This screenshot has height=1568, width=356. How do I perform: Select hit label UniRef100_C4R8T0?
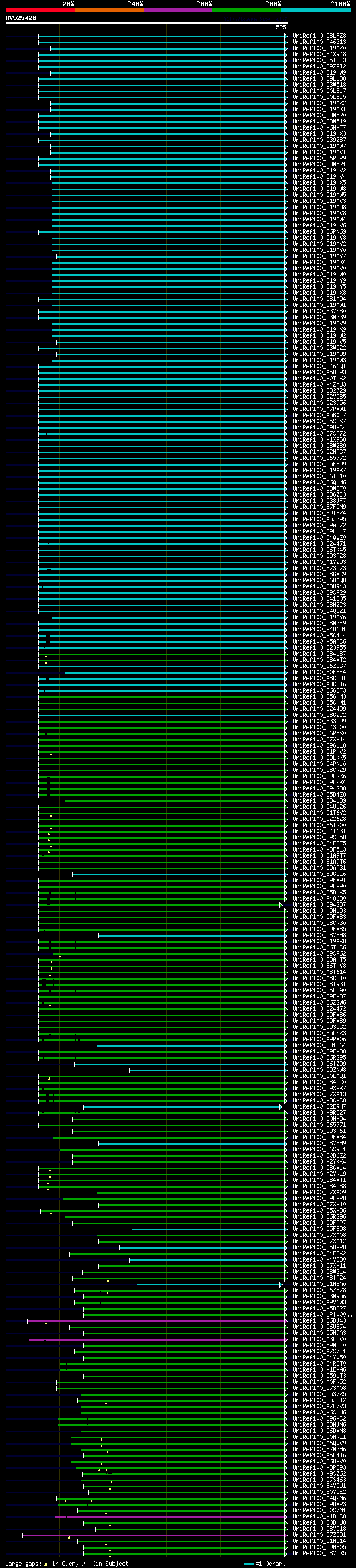pyautogui.click(x=319, y=1363)
